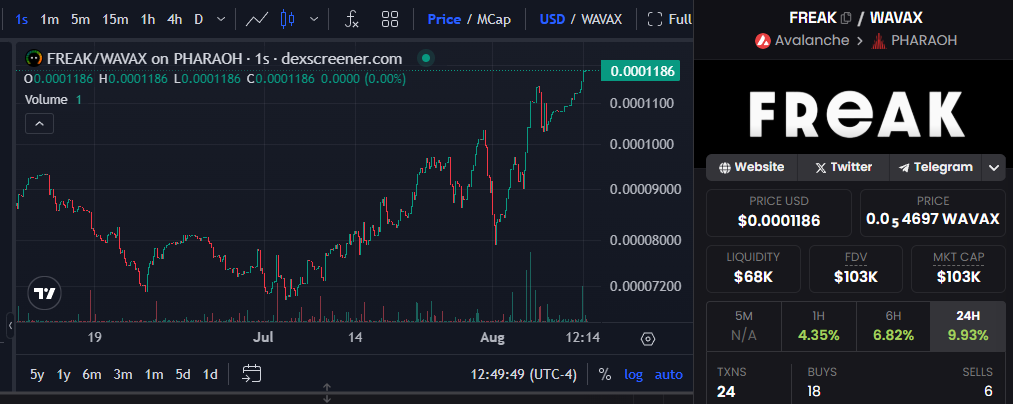Open the project Website link
The width and height of the screenshot is (1013, 404).
pyautogui.click(x=752, y=167)
